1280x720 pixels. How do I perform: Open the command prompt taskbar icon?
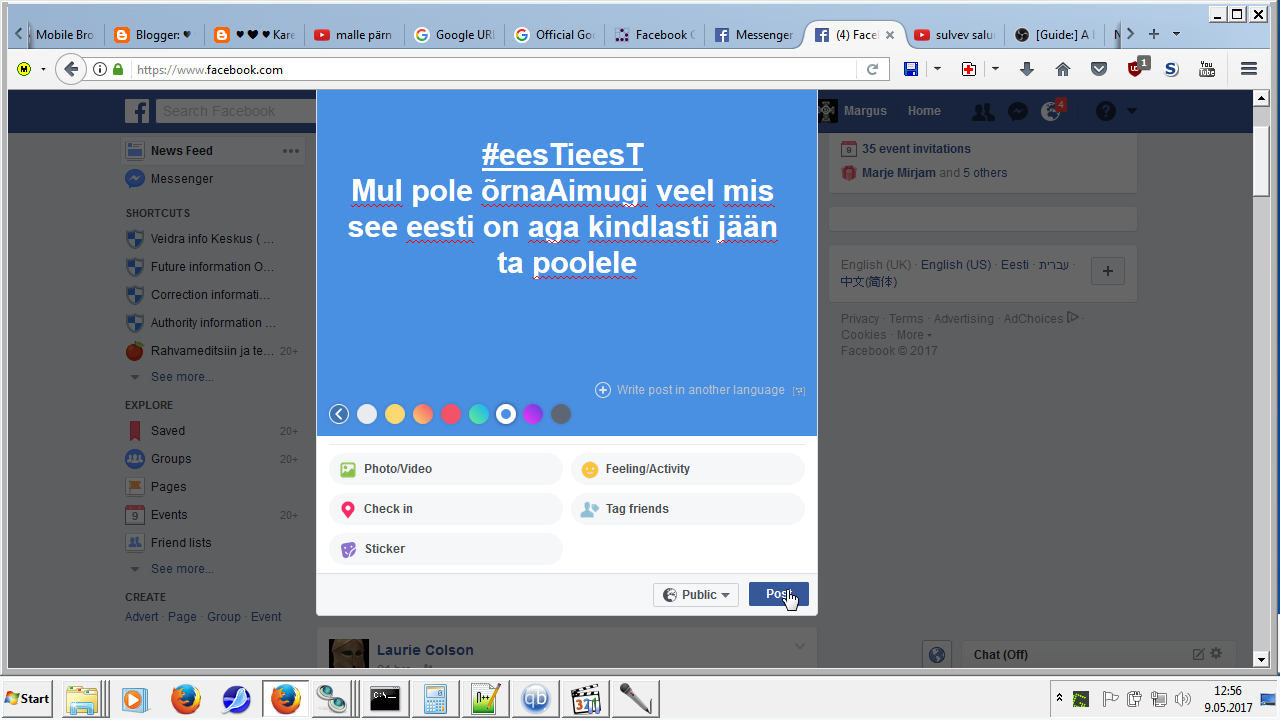[x=385, y=698]
